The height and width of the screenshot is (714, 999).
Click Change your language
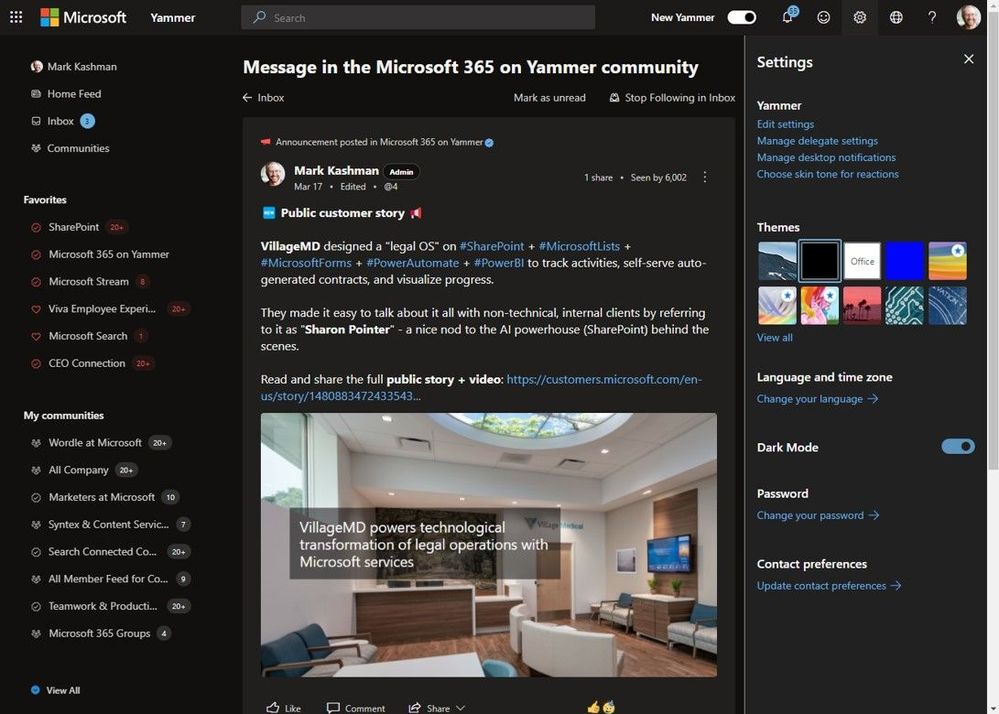pos(817,399)
